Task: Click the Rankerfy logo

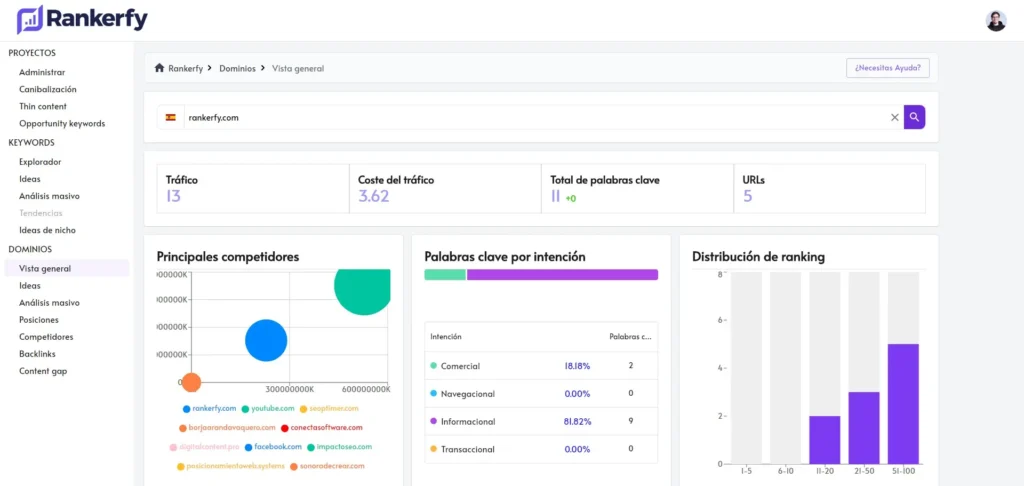Action: pyautogui.click(x=82, y=20)
